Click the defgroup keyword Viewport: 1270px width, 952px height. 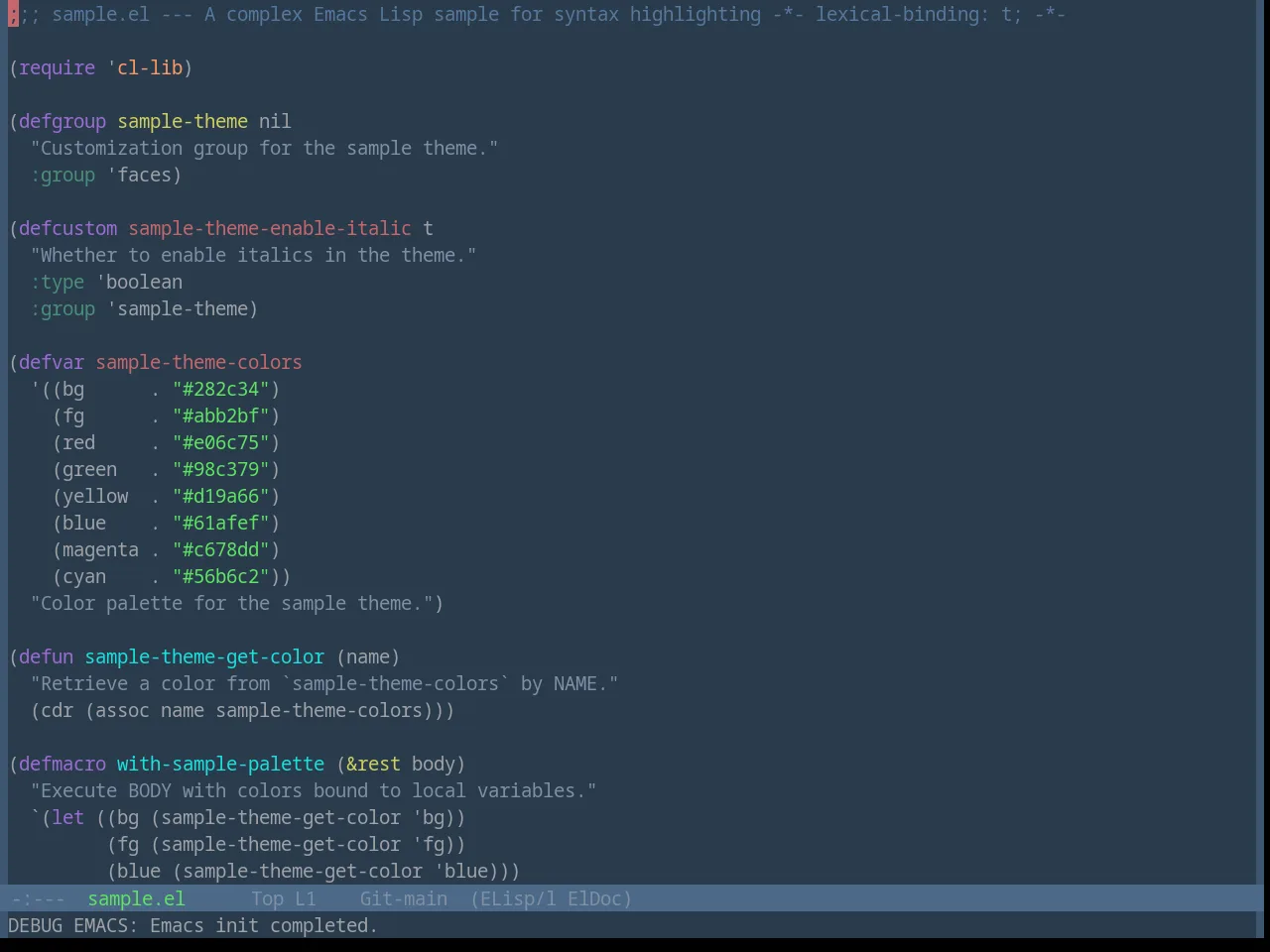(x=63, y=121)
